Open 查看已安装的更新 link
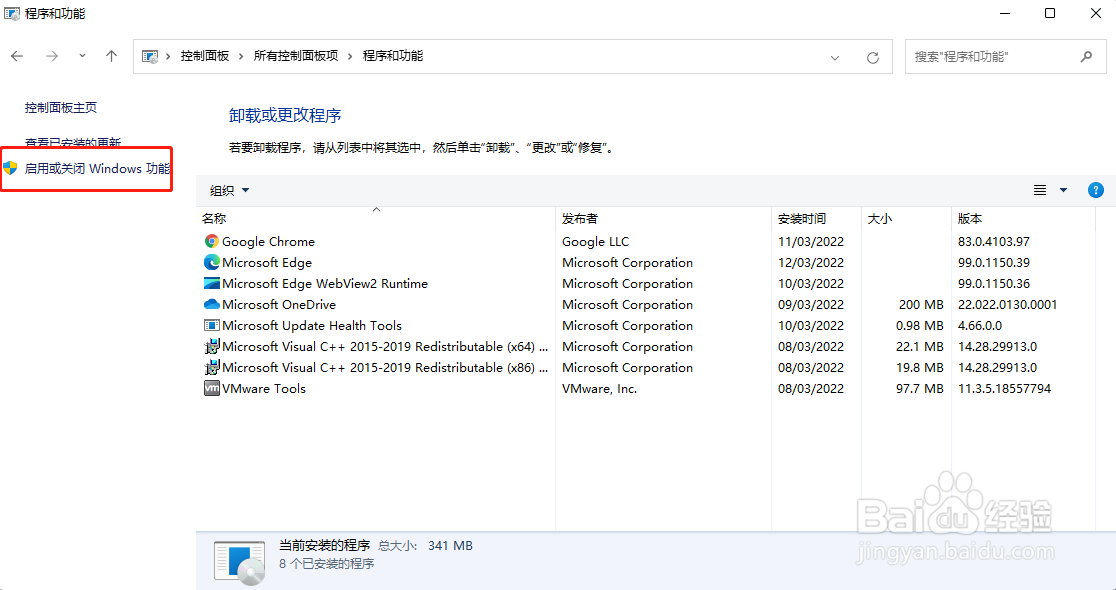The width and height of the screenshot is (1116, 590). [x=73, y=143]
